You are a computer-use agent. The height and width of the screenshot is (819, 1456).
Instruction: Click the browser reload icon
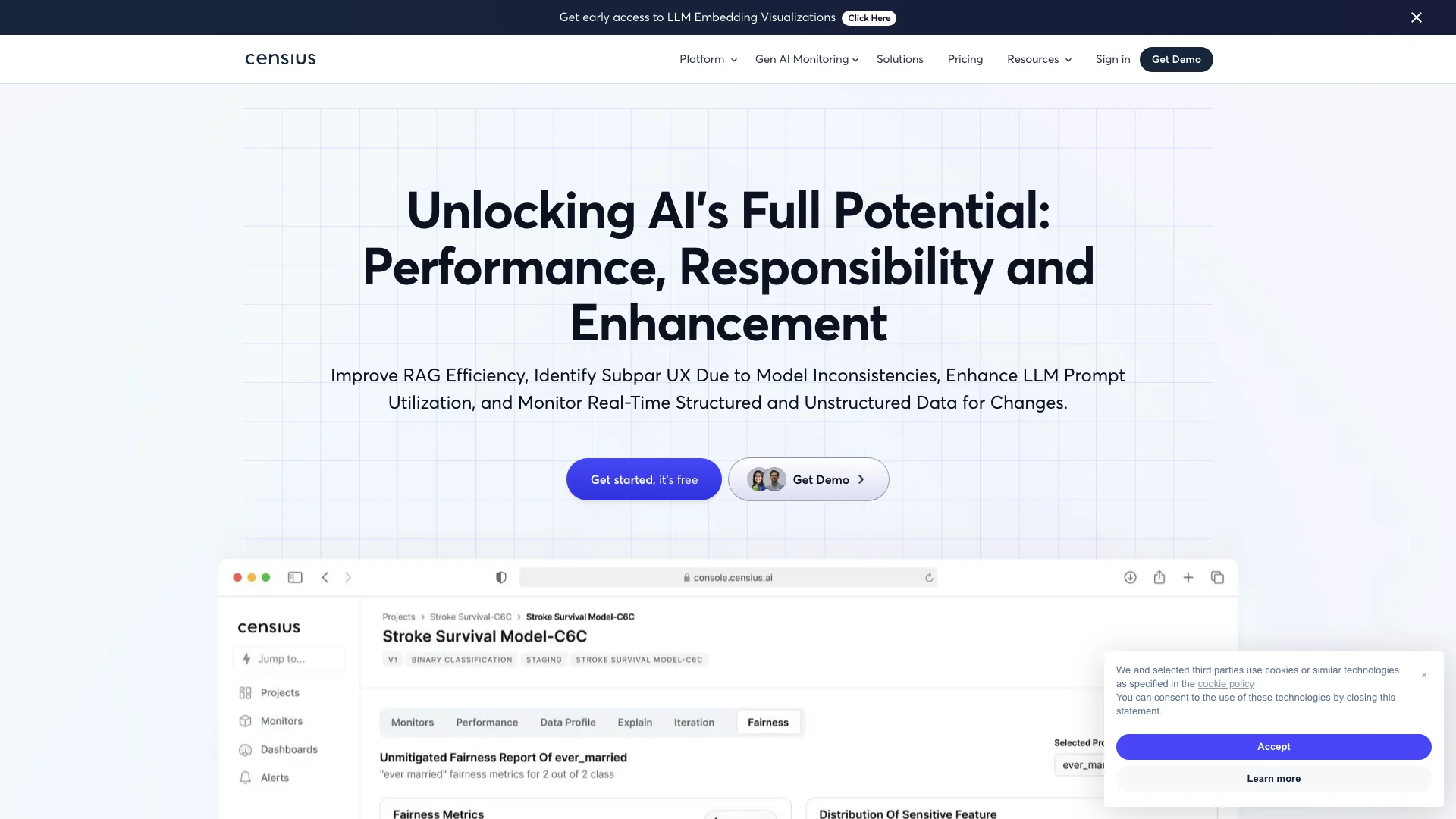tap(928, 577)
